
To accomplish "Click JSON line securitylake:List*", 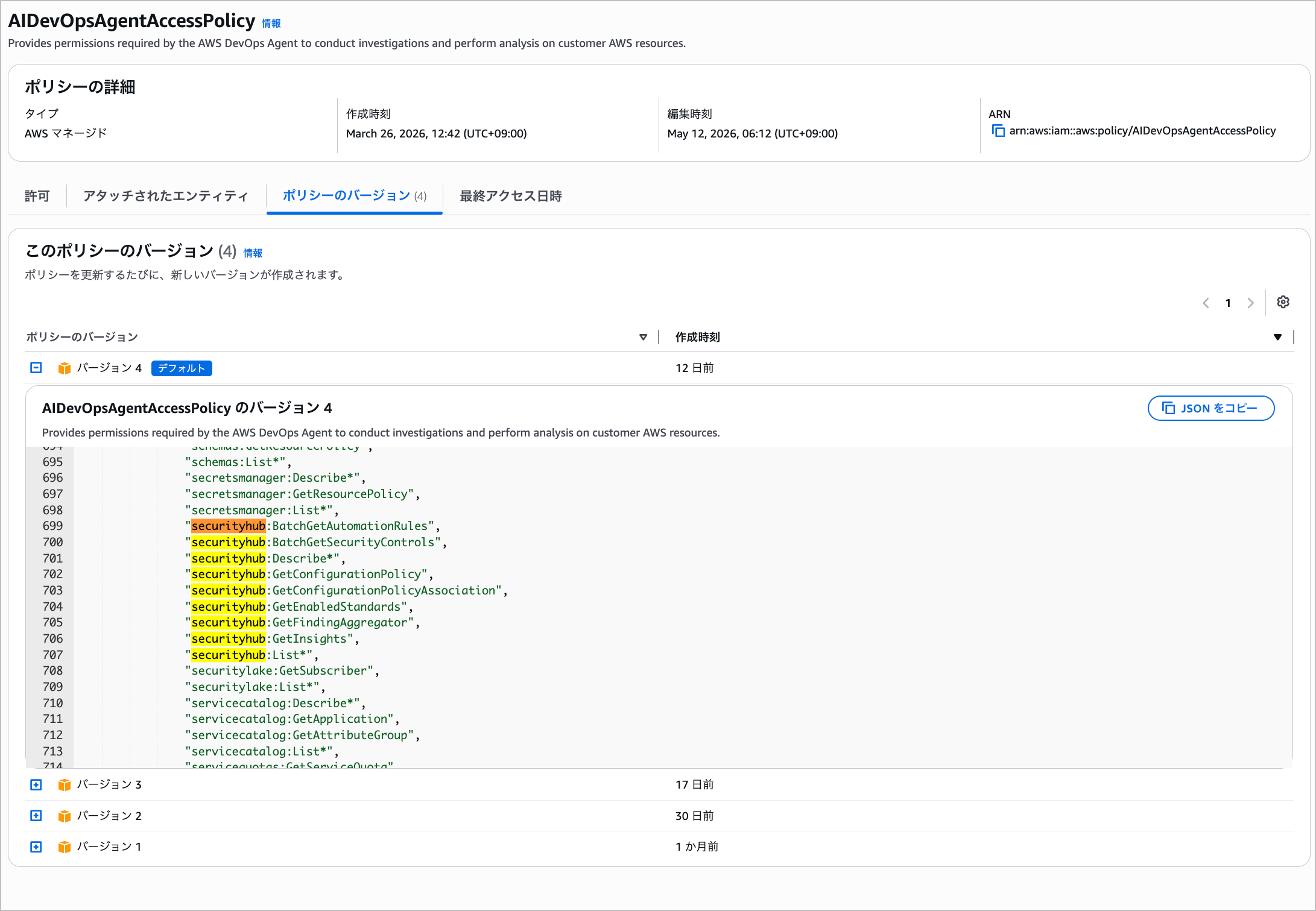I will (x=255, y=687).
